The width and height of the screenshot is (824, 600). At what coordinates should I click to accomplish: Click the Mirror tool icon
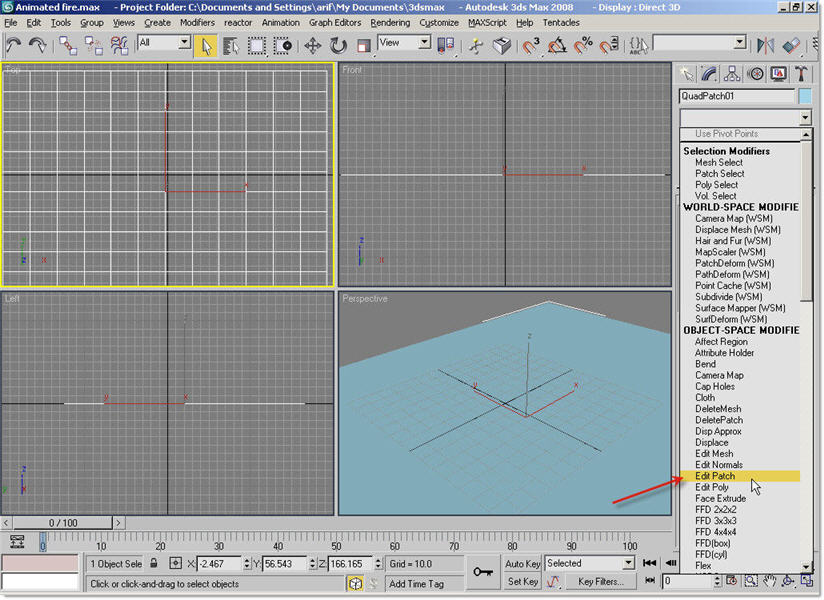(766, 45)
